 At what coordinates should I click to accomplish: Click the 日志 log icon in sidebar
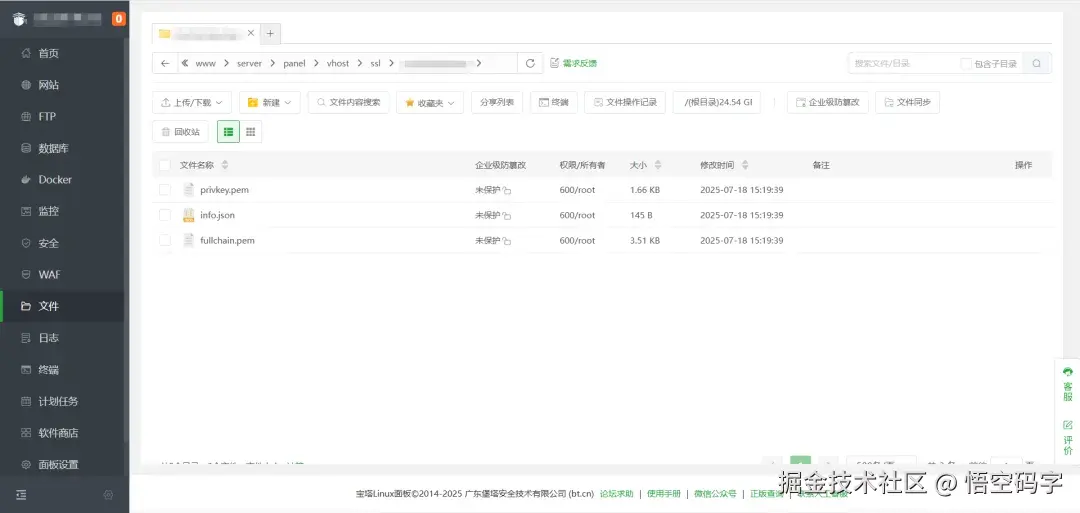(26, 338)
